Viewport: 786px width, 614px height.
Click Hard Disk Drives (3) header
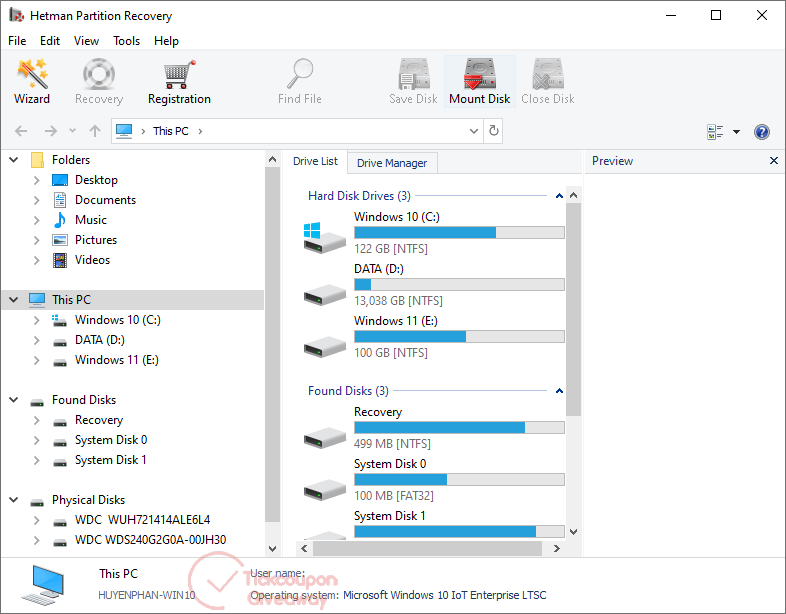click(x=359, y=195)
